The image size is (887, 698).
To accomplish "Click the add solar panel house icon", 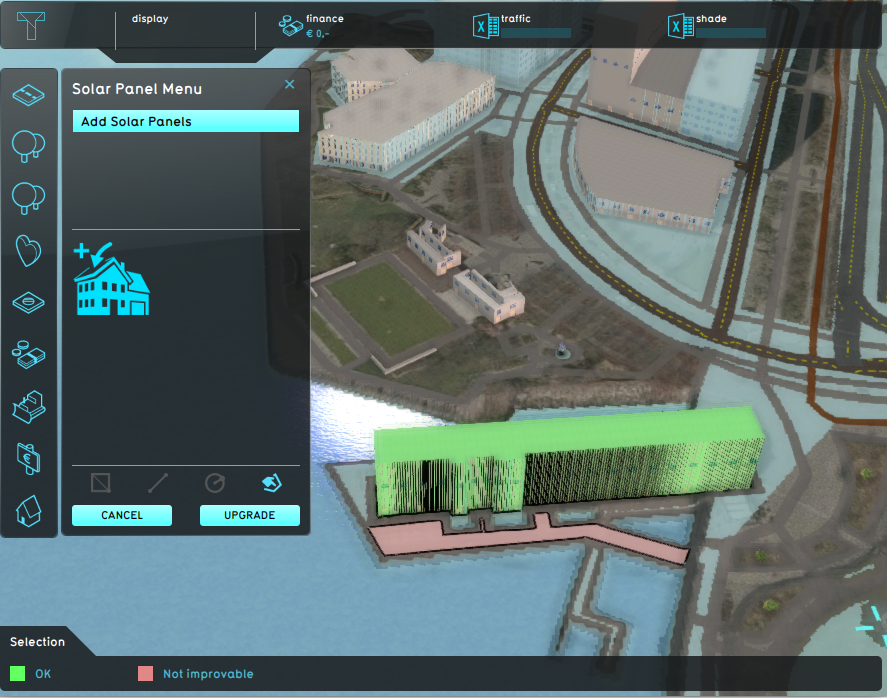I will 111,279.
